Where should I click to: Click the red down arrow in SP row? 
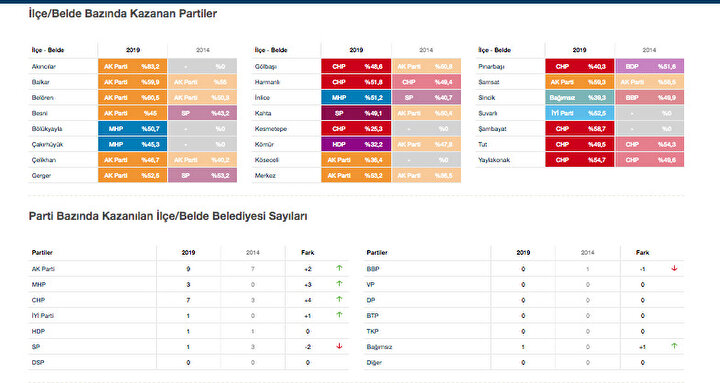click(339, 346)
